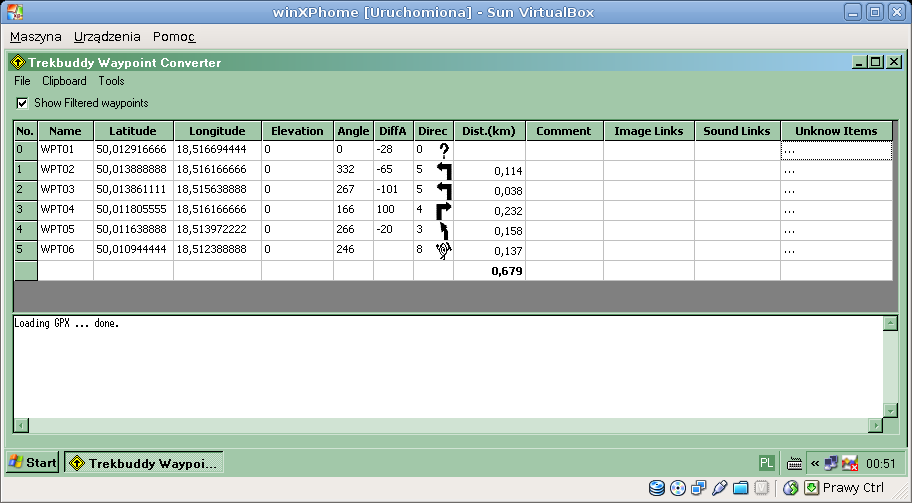Click the VirtualBox title bar icon
912x503 pixels.
click(x=15, y=12)
